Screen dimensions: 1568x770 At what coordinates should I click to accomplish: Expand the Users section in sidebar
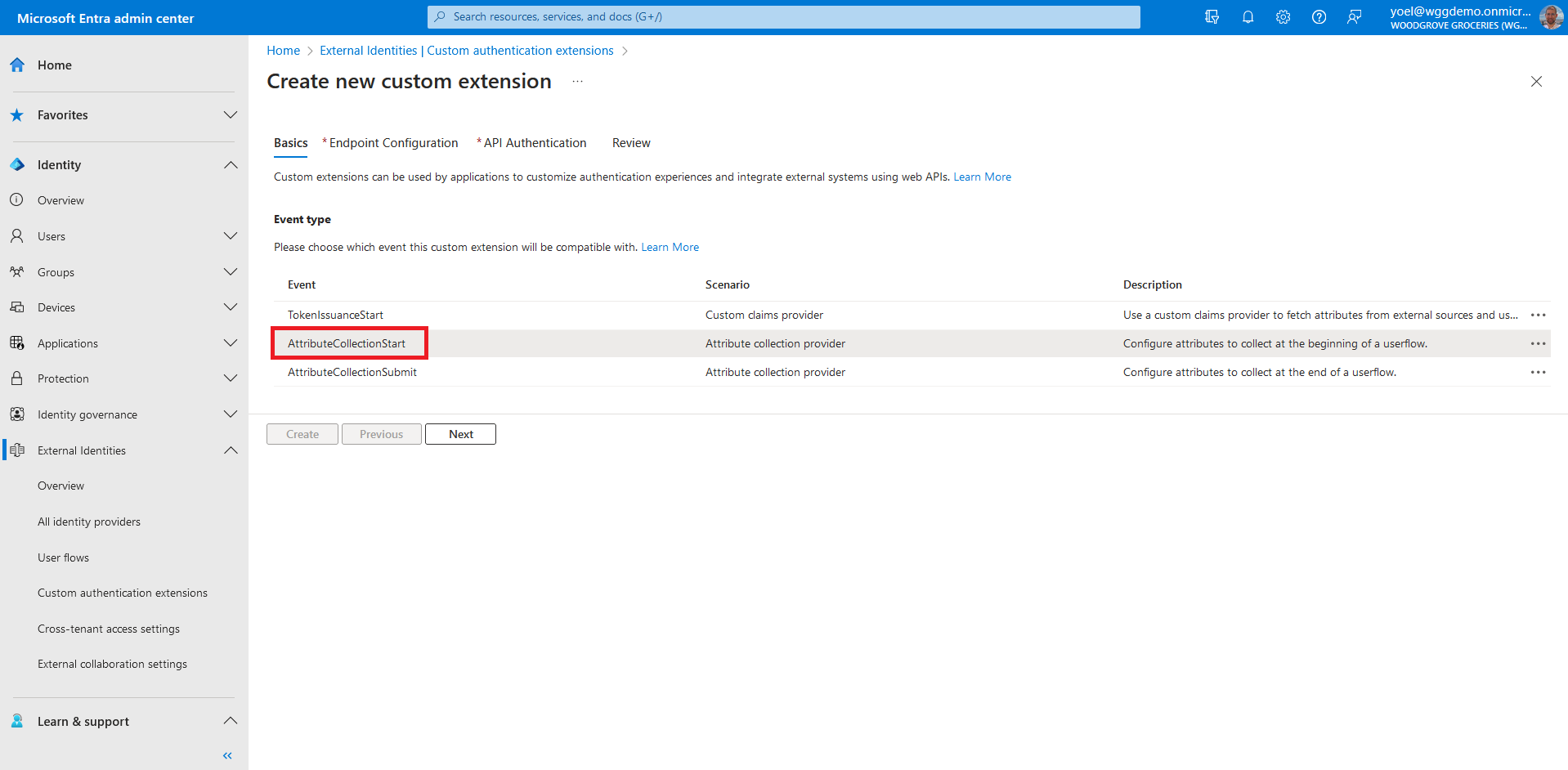[x=231, y=236]
